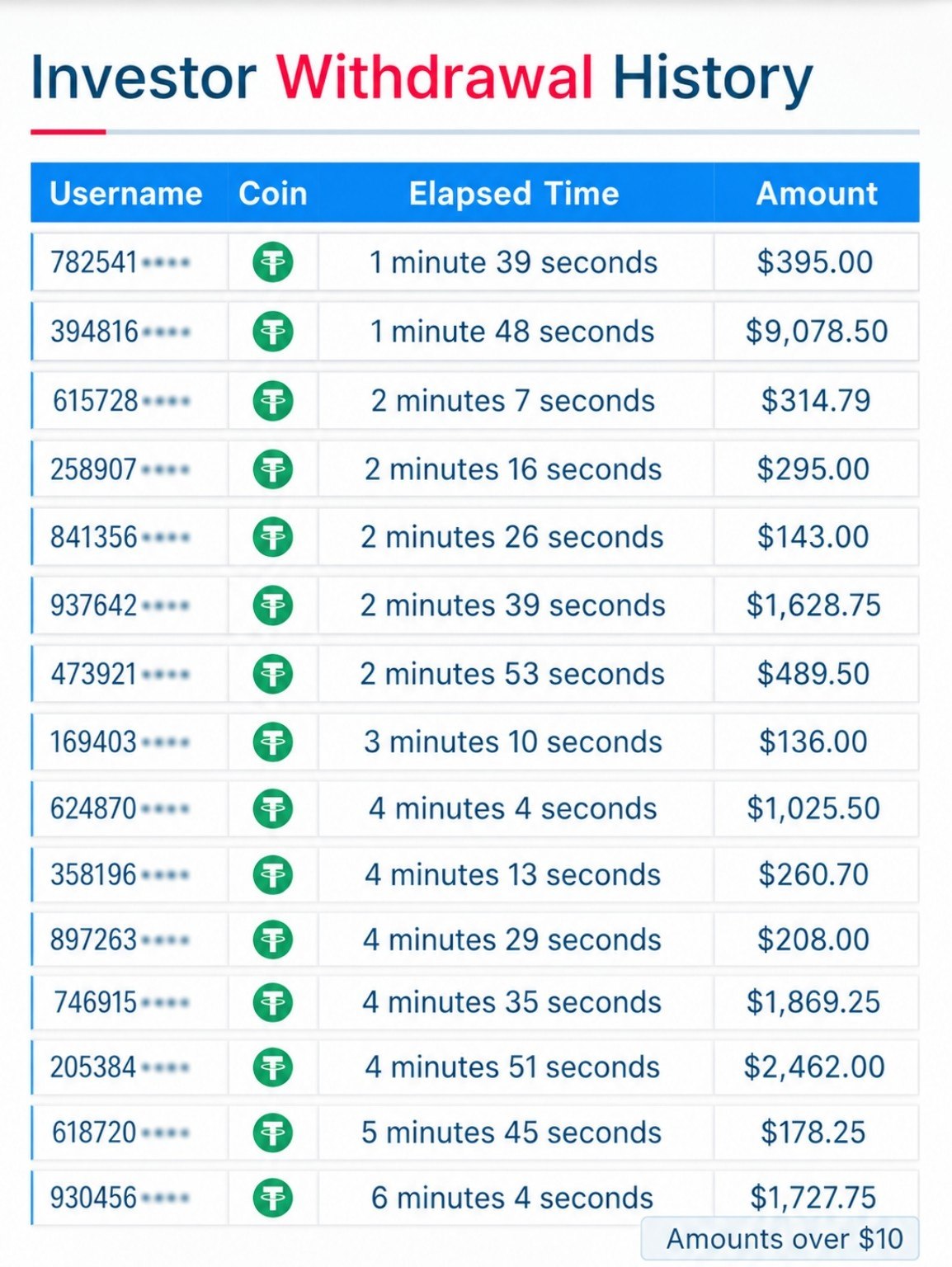Click the $2,462.00 withdrawal amount

tap(814, 1067)
